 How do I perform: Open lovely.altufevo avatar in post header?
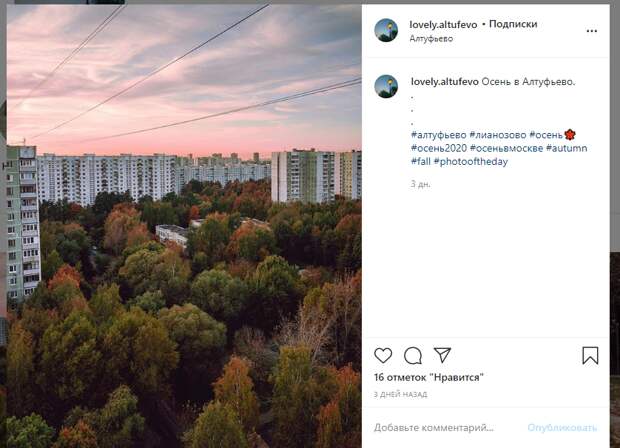(x=386, y=30)
